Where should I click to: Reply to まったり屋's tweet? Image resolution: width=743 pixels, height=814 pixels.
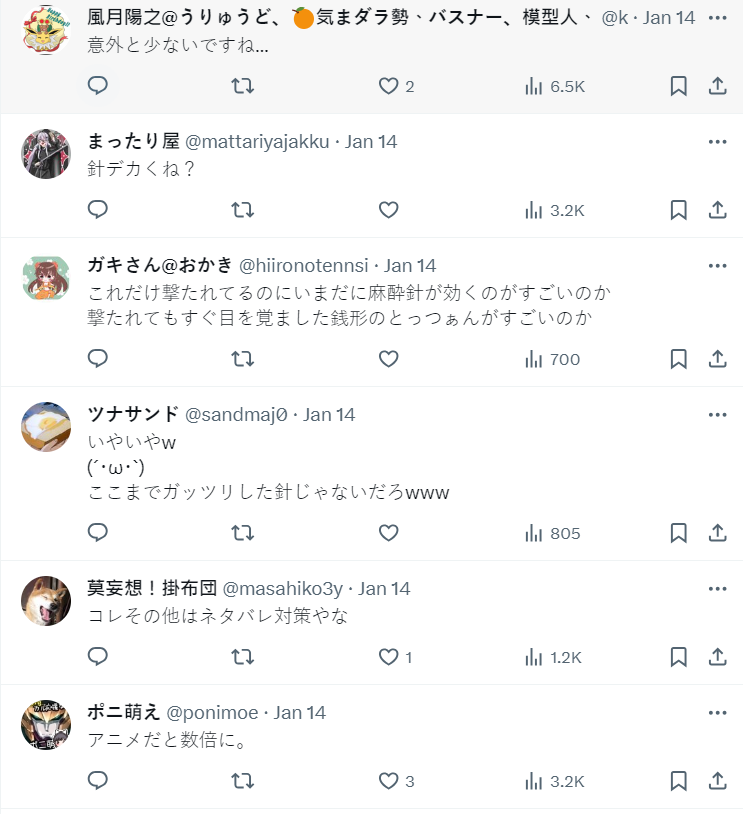coord(98,210)
